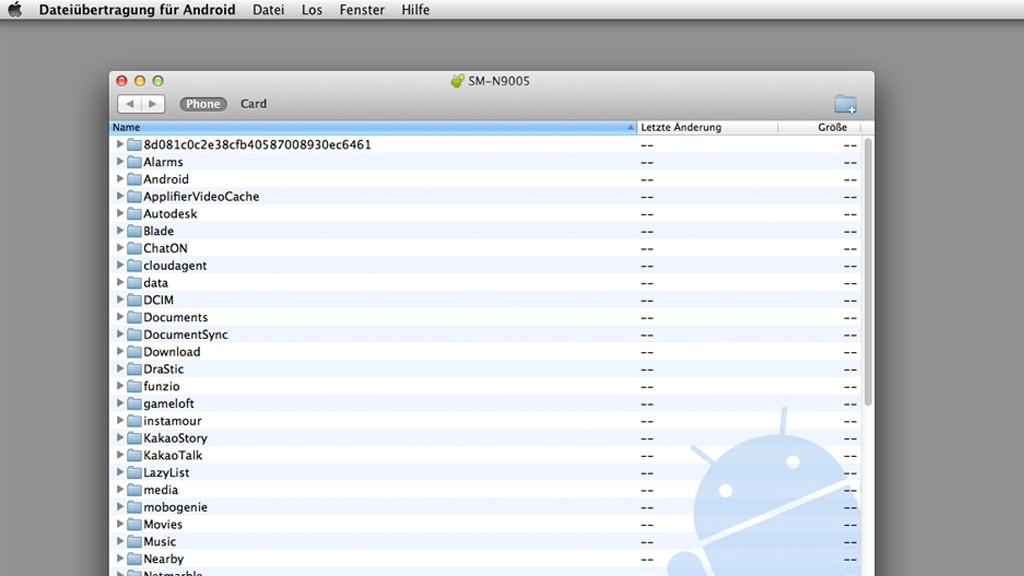
Task: Click the data folder name
Action: coord(155,283)
